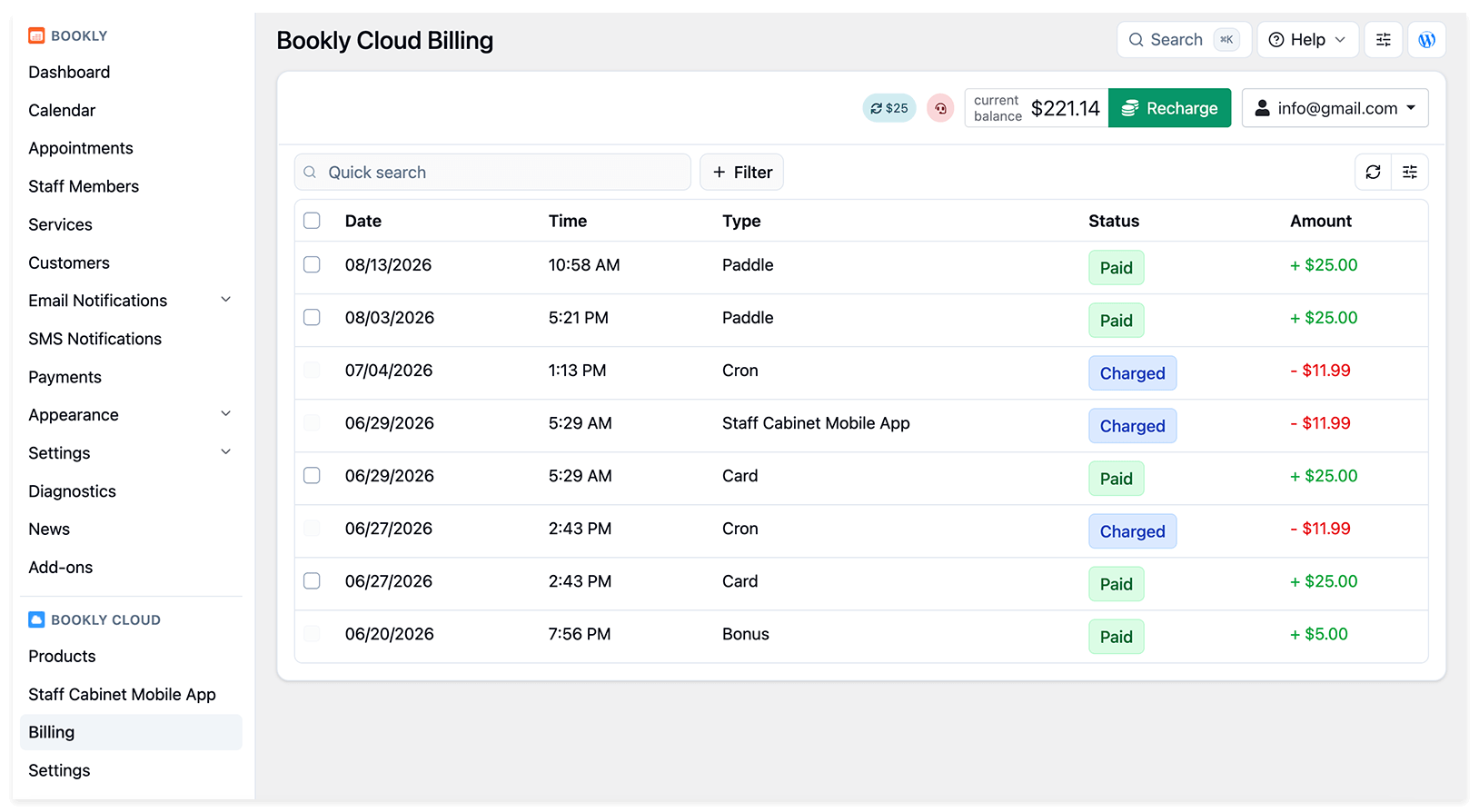Open the info@gmail.com account dropdown

(x=1335, y=108)
